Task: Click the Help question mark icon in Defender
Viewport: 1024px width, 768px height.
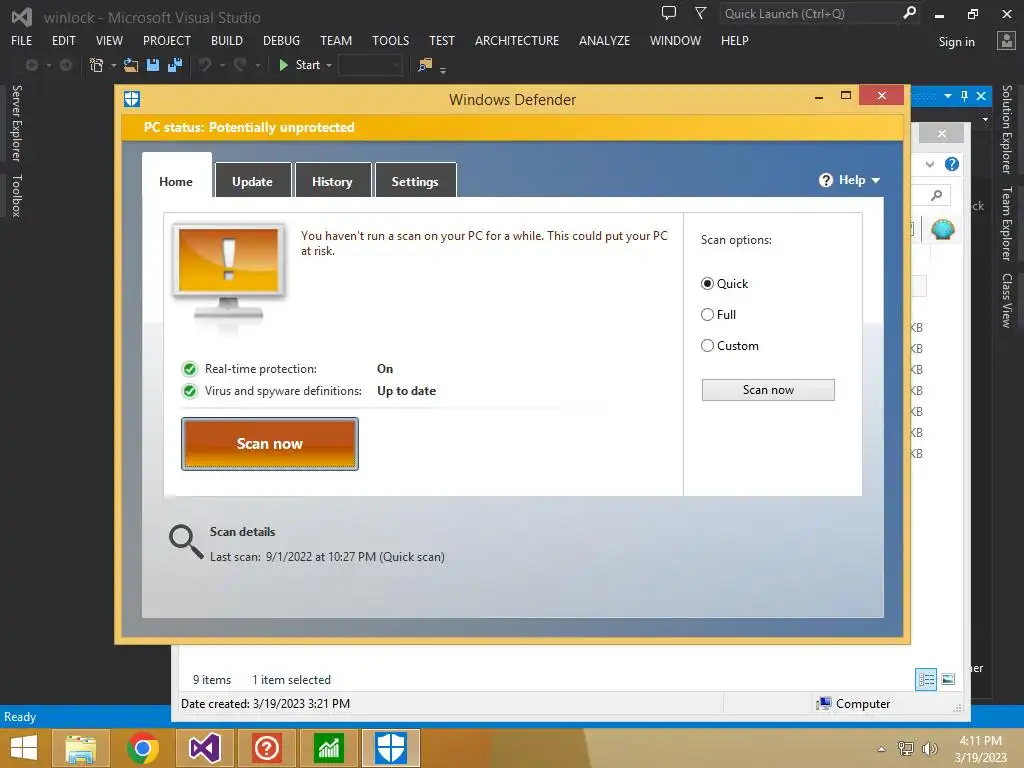Action: tap(826, 180)
